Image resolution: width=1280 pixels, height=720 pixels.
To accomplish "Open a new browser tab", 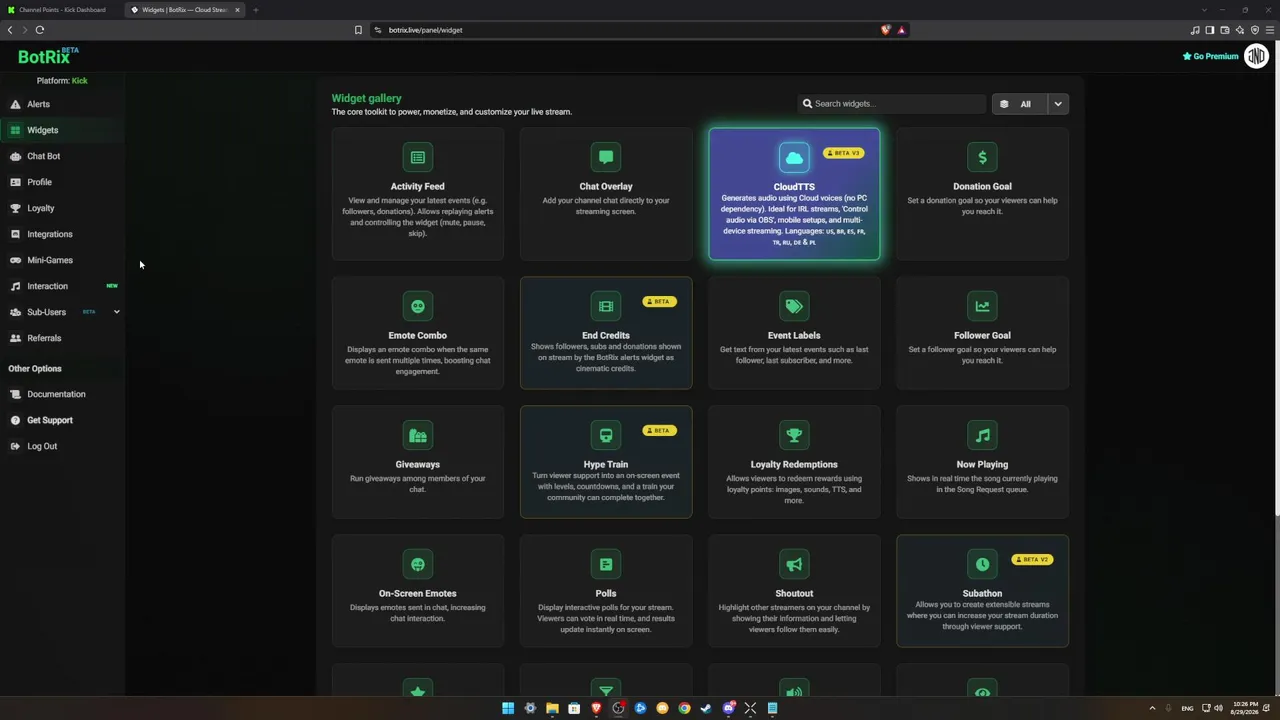I will (255, 10).
